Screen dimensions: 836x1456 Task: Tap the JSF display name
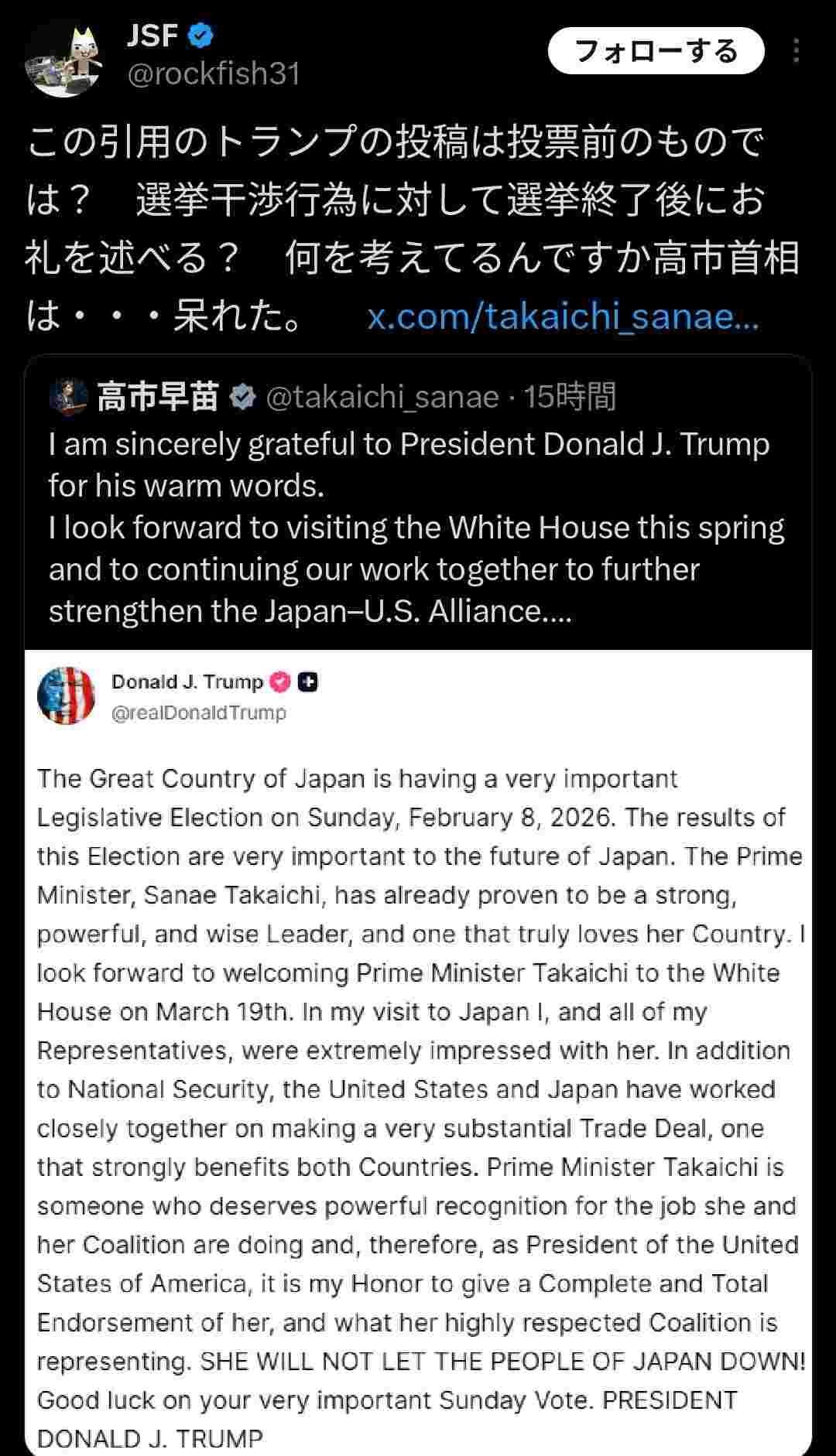[152, 35]
